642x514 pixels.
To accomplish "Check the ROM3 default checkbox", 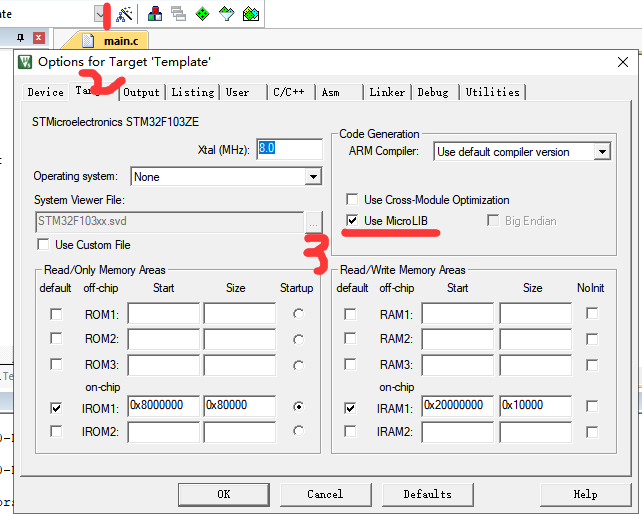I will [56, 364].
